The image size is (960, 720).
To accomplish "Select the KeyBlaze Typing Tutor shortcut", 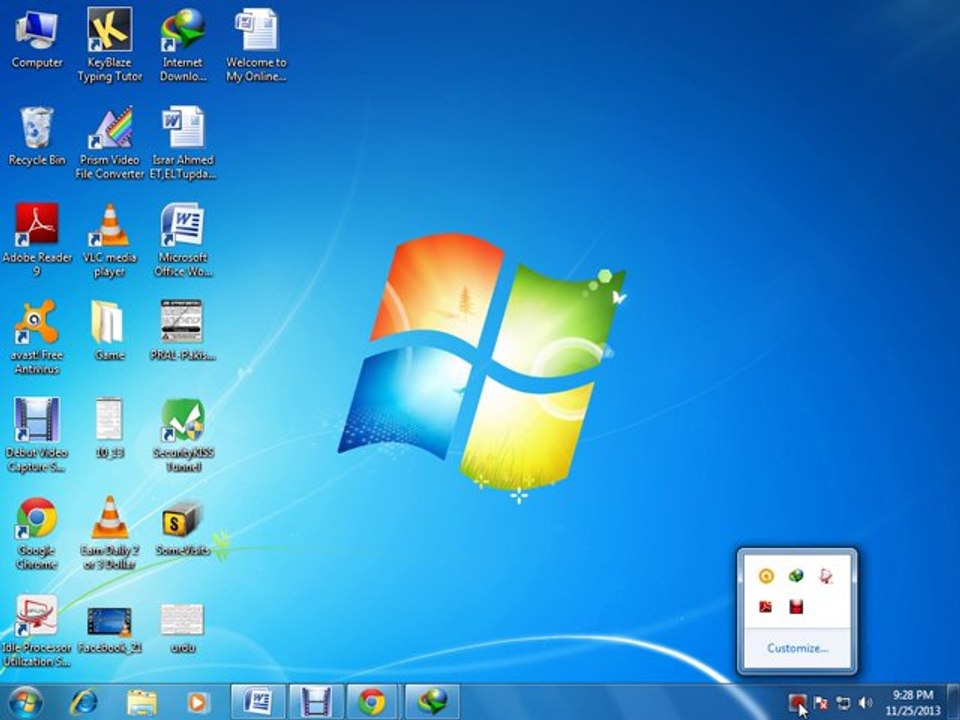I will 110,44.
